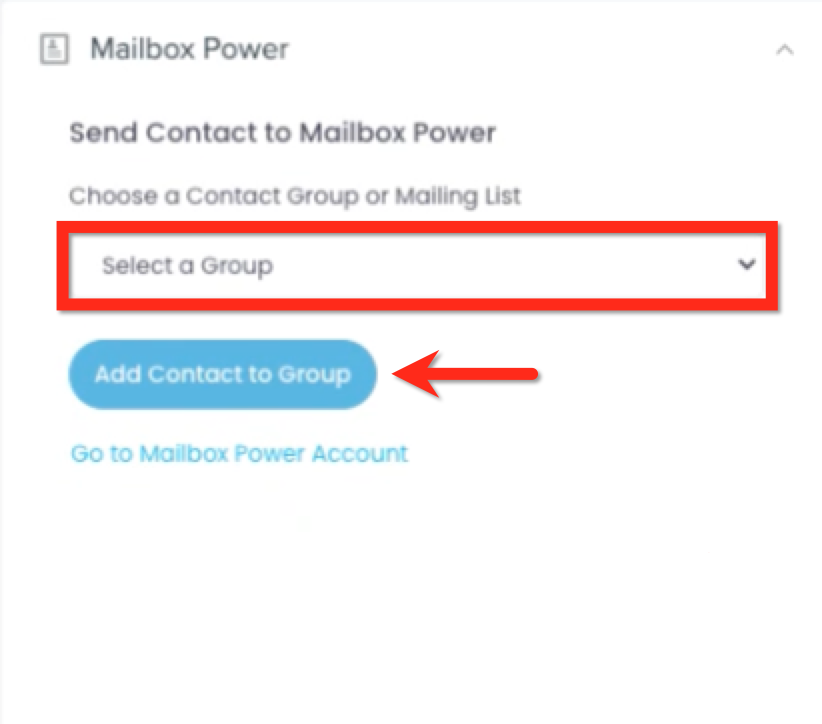Click the red arrow pointing at Add Contact
The height and width of the screenshot is (724, 822).
click(x=465, y=374)
